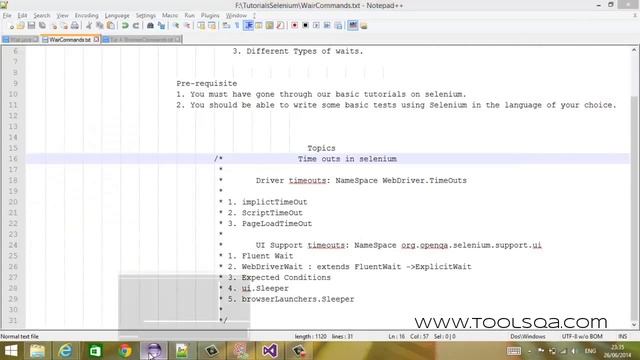Viewport: 640px width, 360px height.
Task: Click the Open file toolbar icon
Action: point(20,26)
